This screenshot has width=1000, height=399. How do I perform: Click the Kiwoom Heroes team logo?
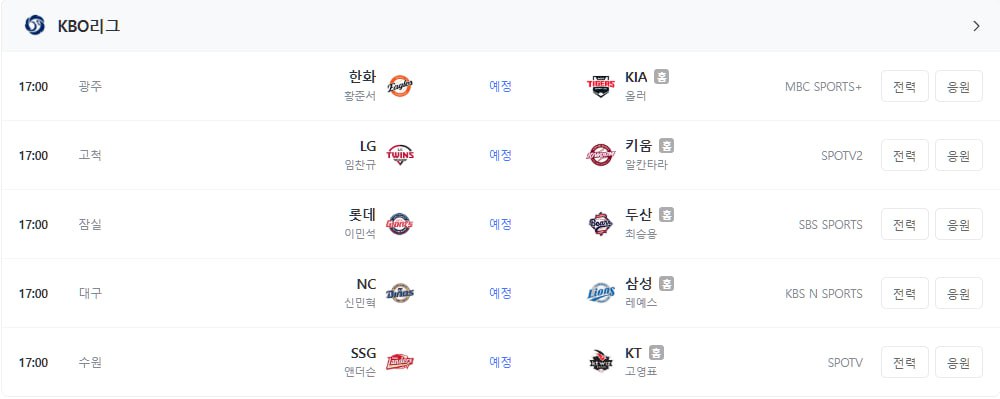click(600, 155)
